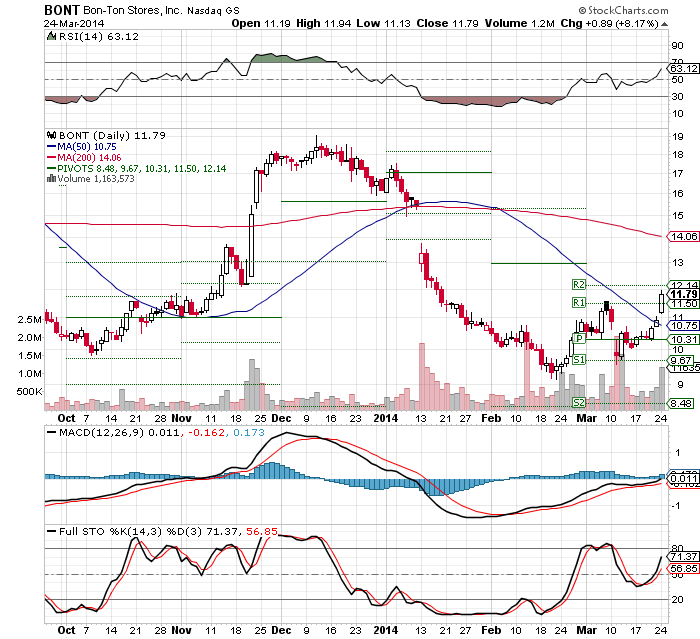Viewport: 700px width, 639px height.
Task: Click the High 11.94 value
Action: [x=324, y=23]
